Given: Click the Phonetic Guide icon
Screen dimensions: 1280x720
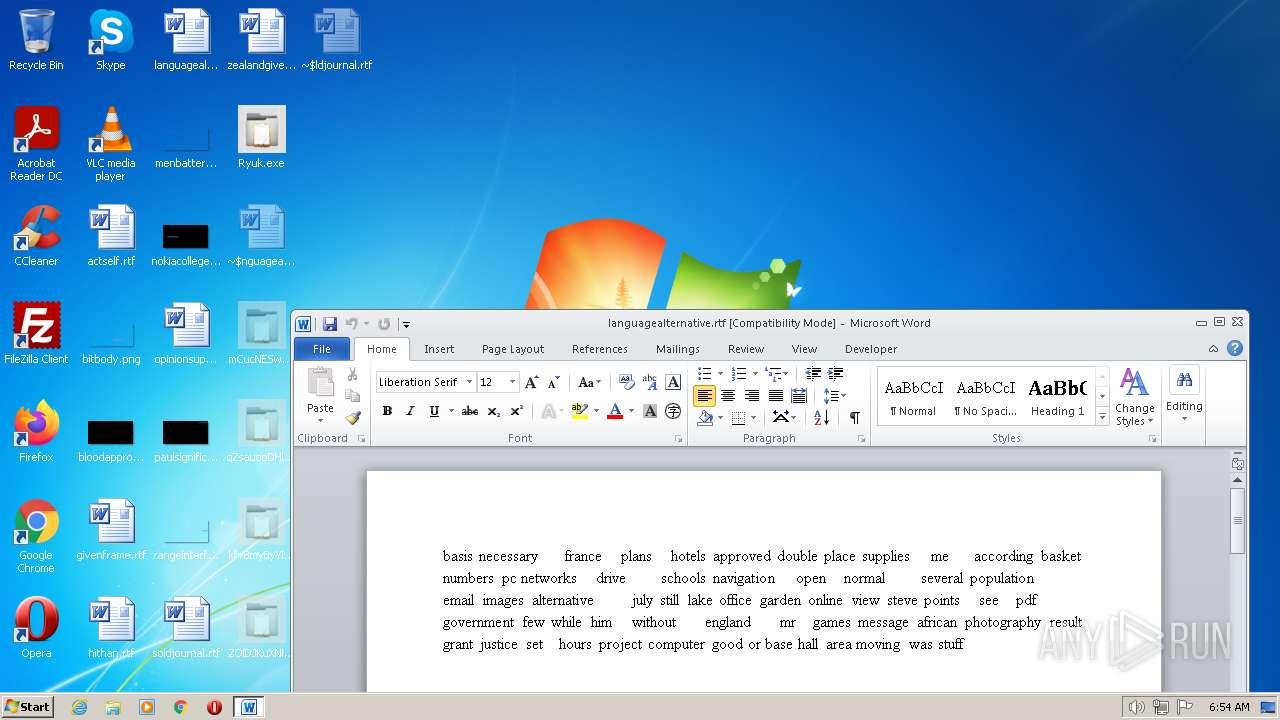Looking at the screenshot, I should [x=650, y=382].
